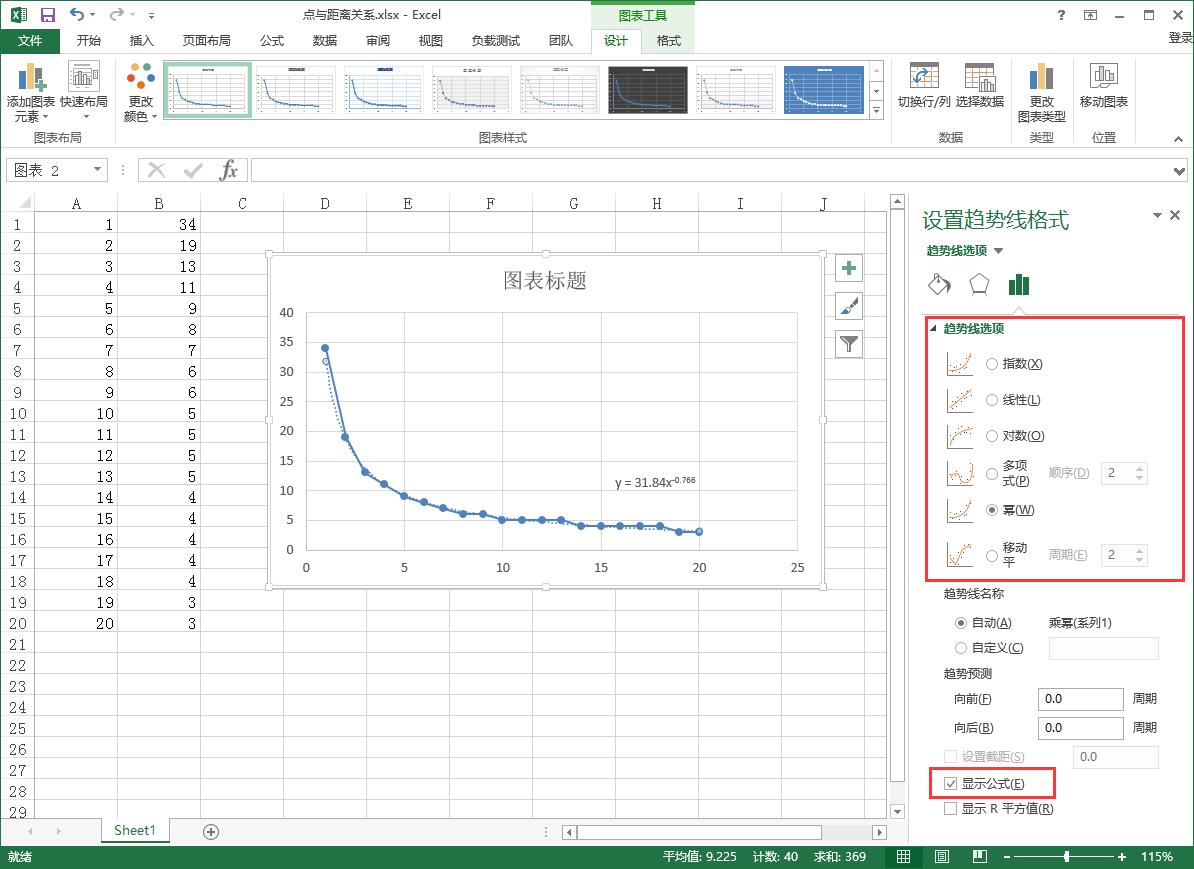Image resolution: width=1194 pixels, height=869 pixels.
Task: Open Fill & Line paint bucket tab
Action: [939, 285]
